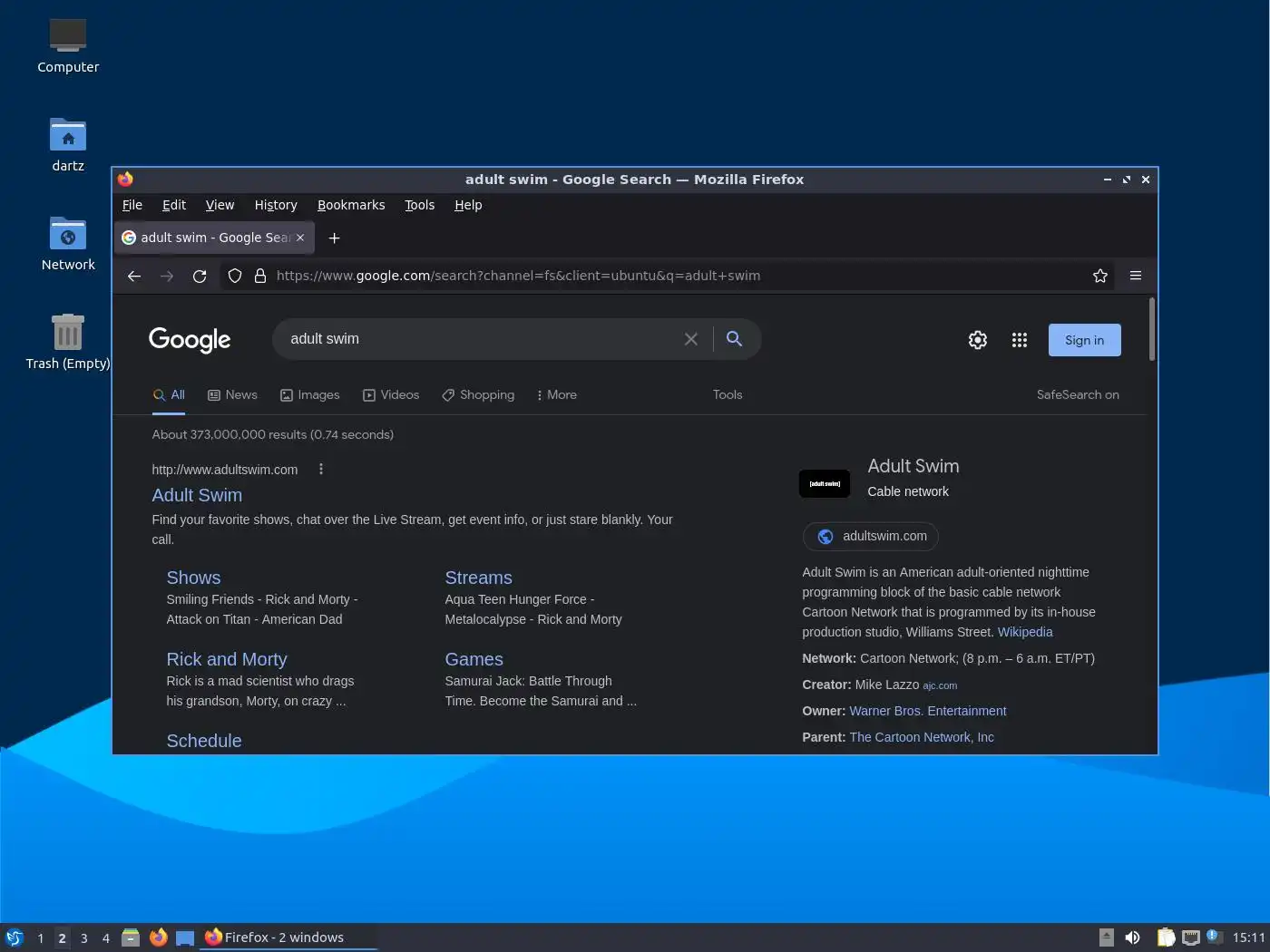Open the volume control in the tray

(1132, 937)
